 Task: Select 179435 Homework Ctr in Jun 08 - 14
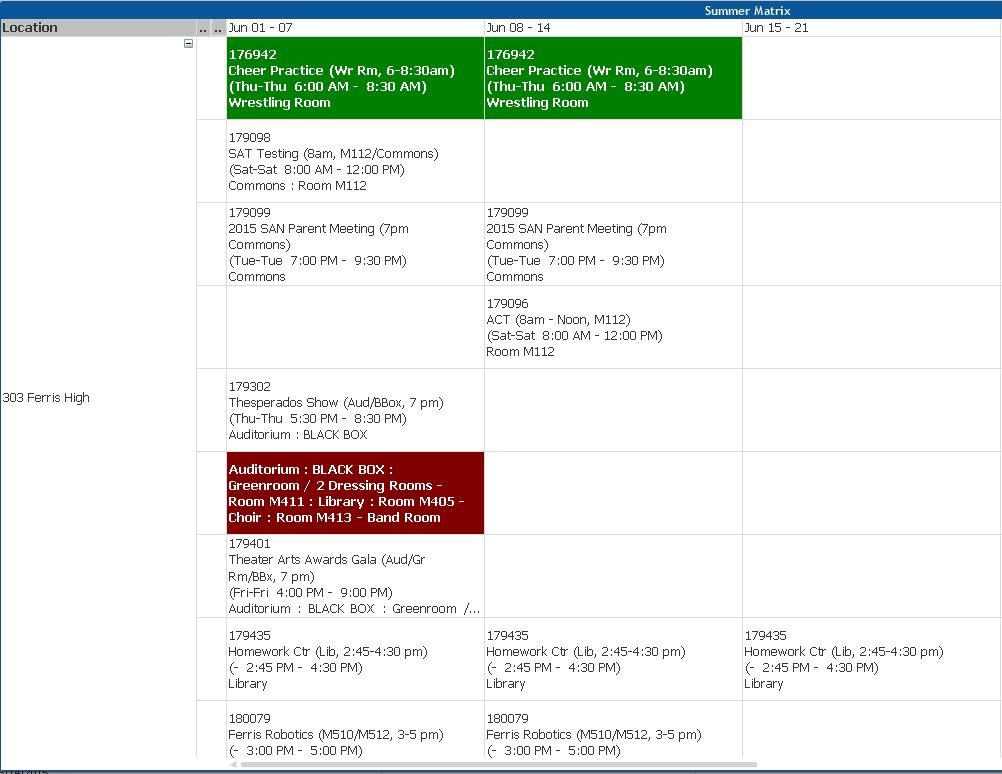[613, 659]
